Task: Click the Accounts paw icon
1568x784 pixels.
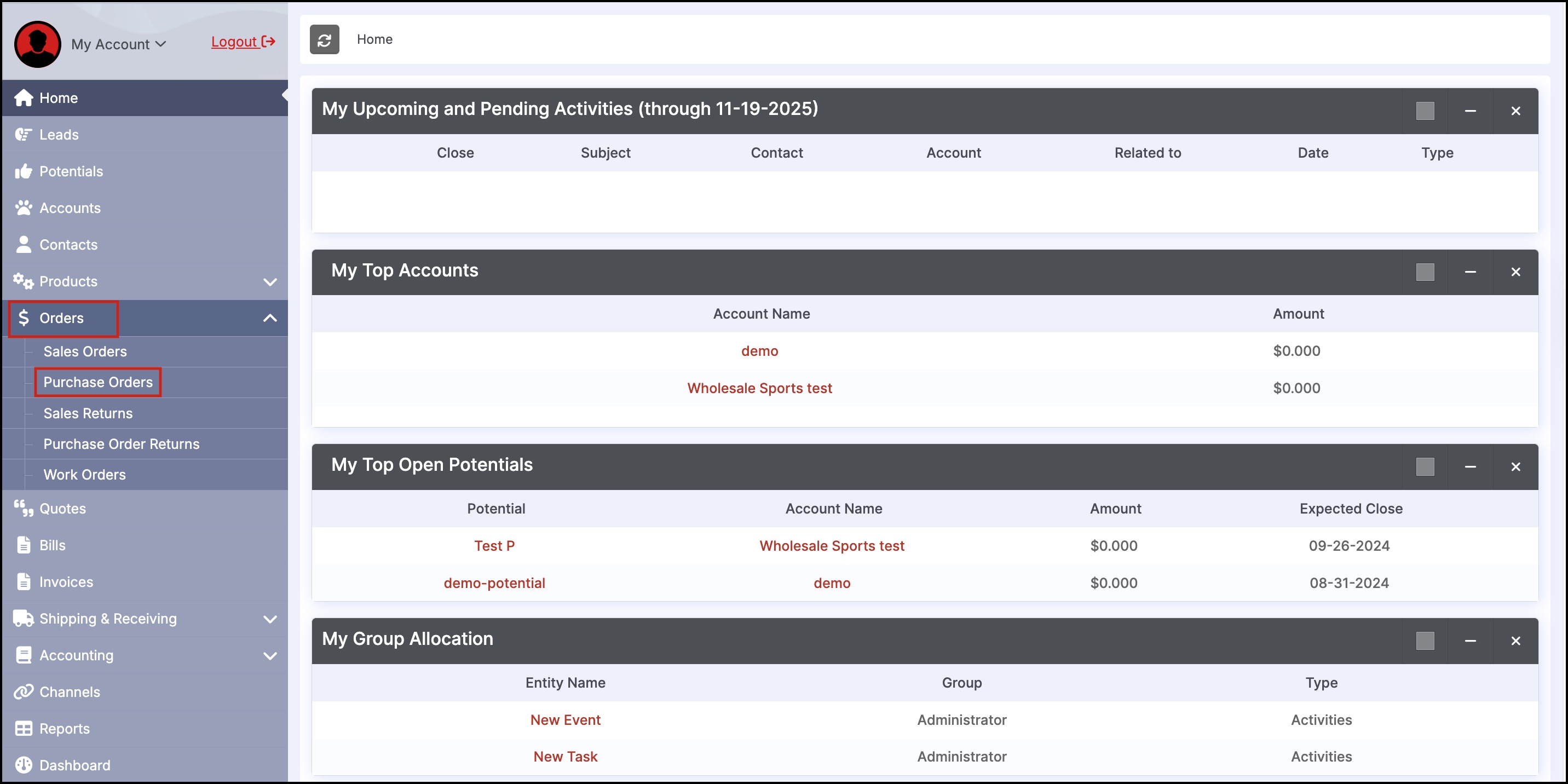Action: (x=23, y=208)
